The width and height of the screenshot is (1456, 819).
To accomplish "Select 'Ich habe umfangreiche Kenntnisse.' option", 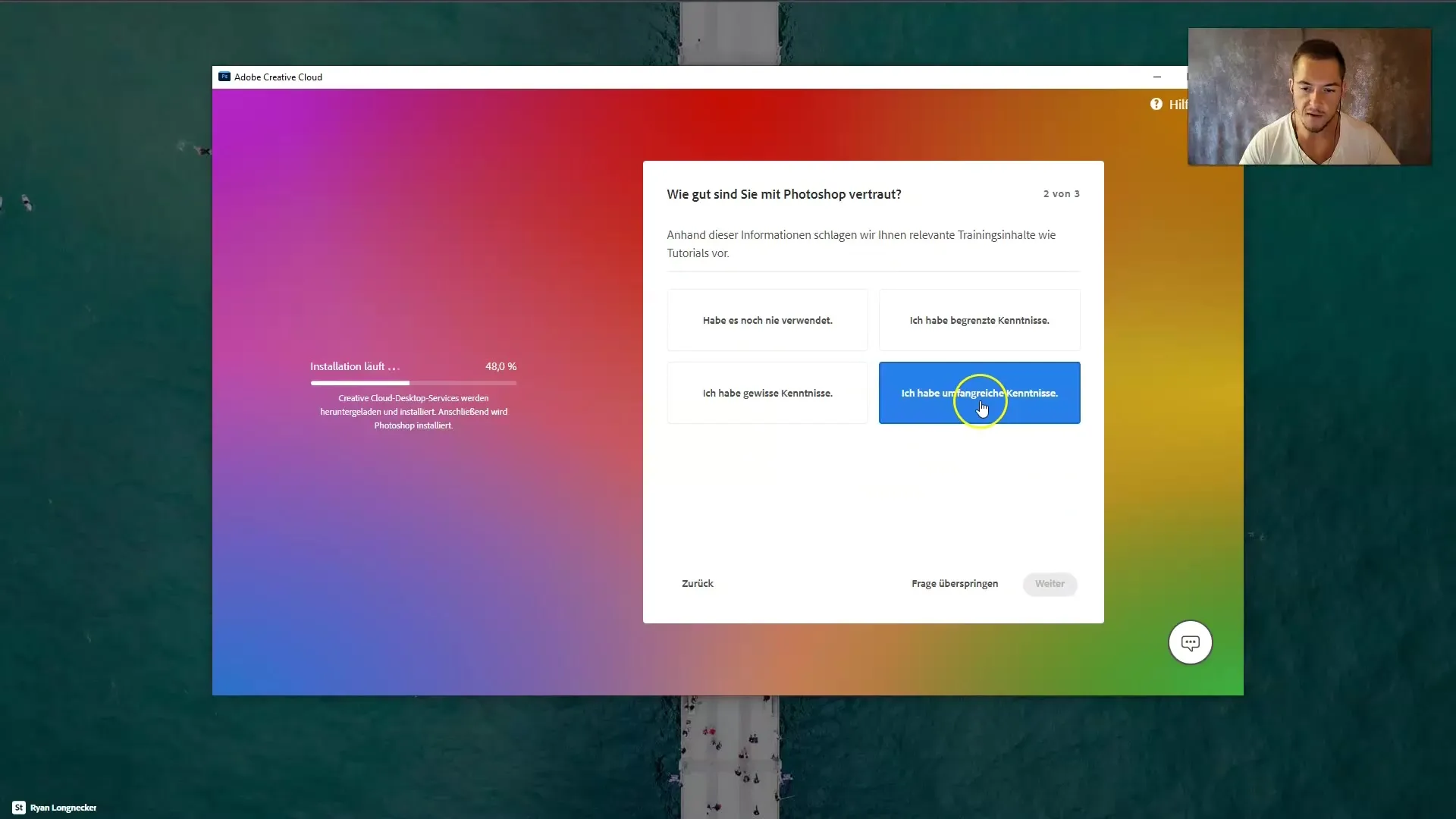I will pyautogui.click(x=979, y=393).
